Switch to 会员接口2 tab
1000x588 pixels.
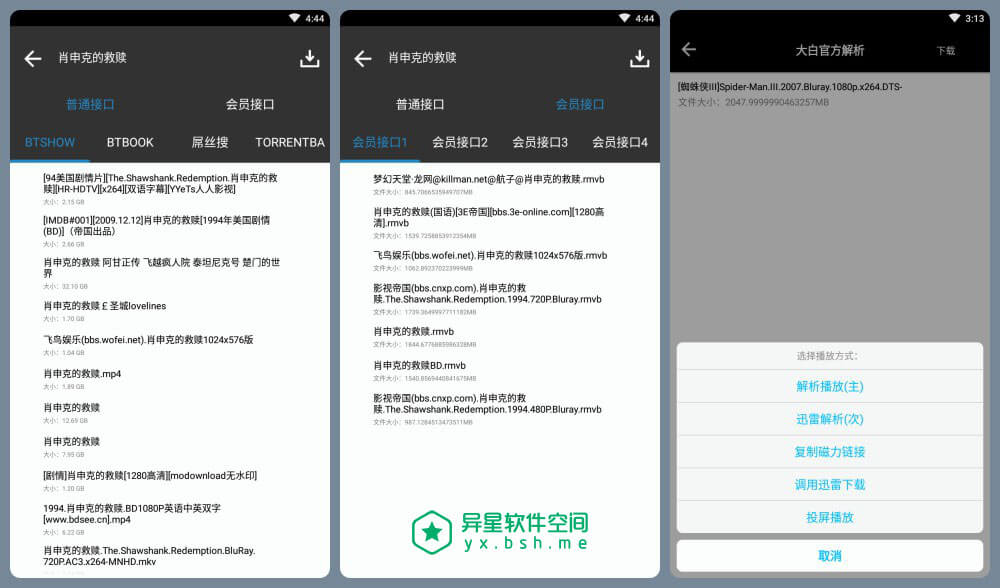pos(460,142)
